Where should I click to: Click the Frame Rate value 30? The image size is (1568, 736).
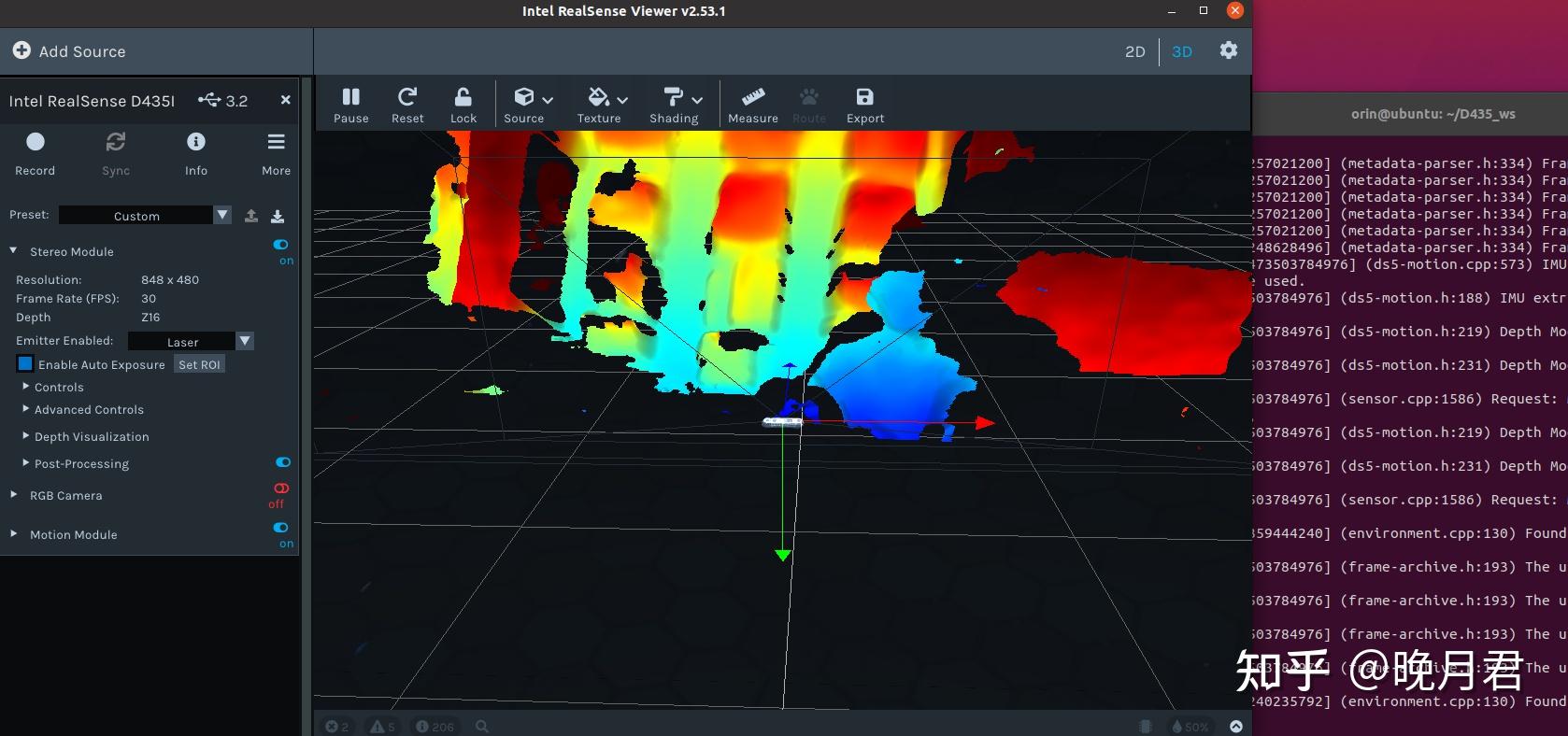(149, 298)
